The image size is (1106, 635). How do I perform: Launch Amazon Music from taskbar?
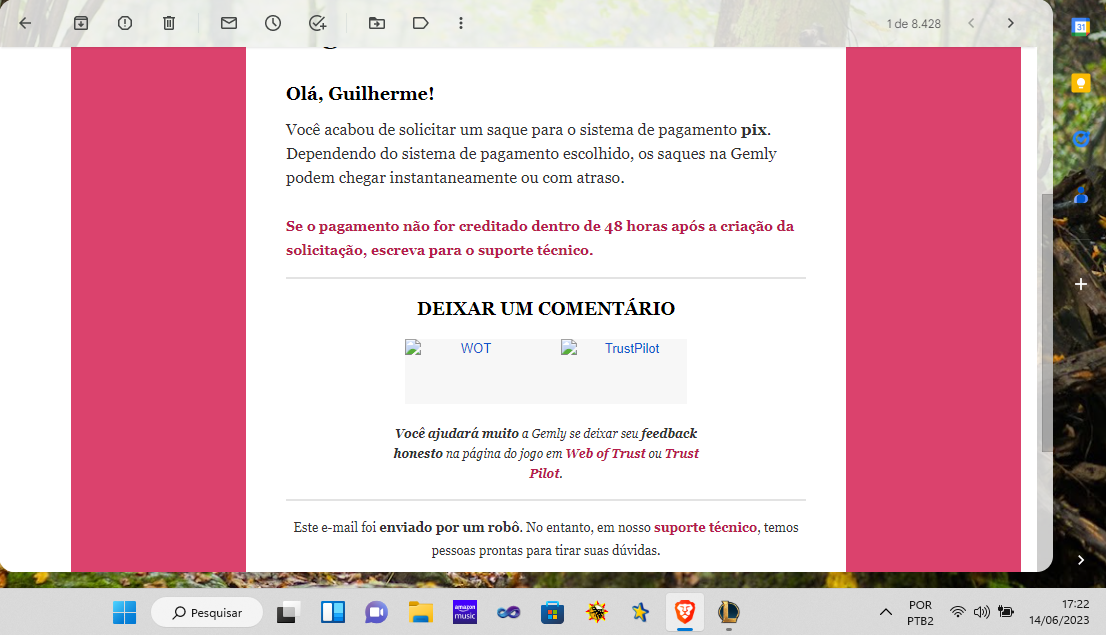(465, 612)
